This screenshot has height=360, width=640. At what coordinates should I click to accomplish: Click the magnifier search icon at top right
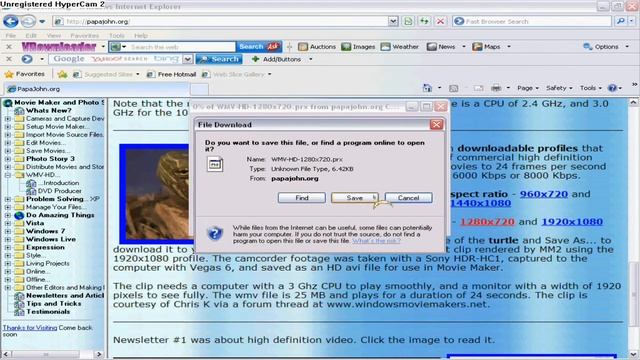click(620, 21)
